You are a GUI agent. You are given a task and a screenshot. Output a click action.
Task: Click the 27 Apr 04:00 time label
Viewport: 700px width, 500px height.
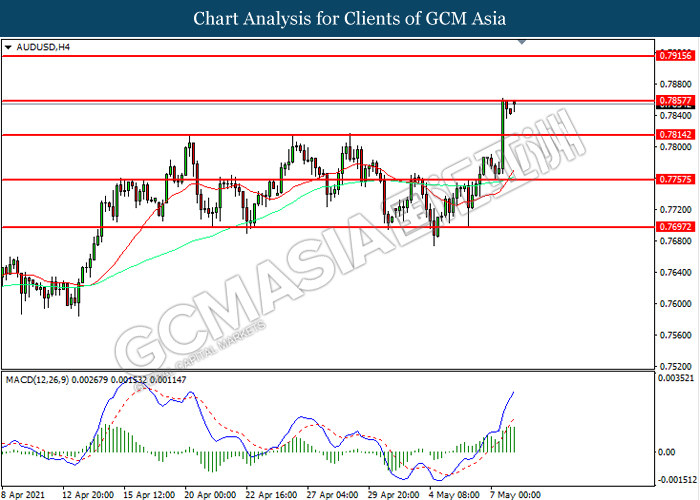333,495
